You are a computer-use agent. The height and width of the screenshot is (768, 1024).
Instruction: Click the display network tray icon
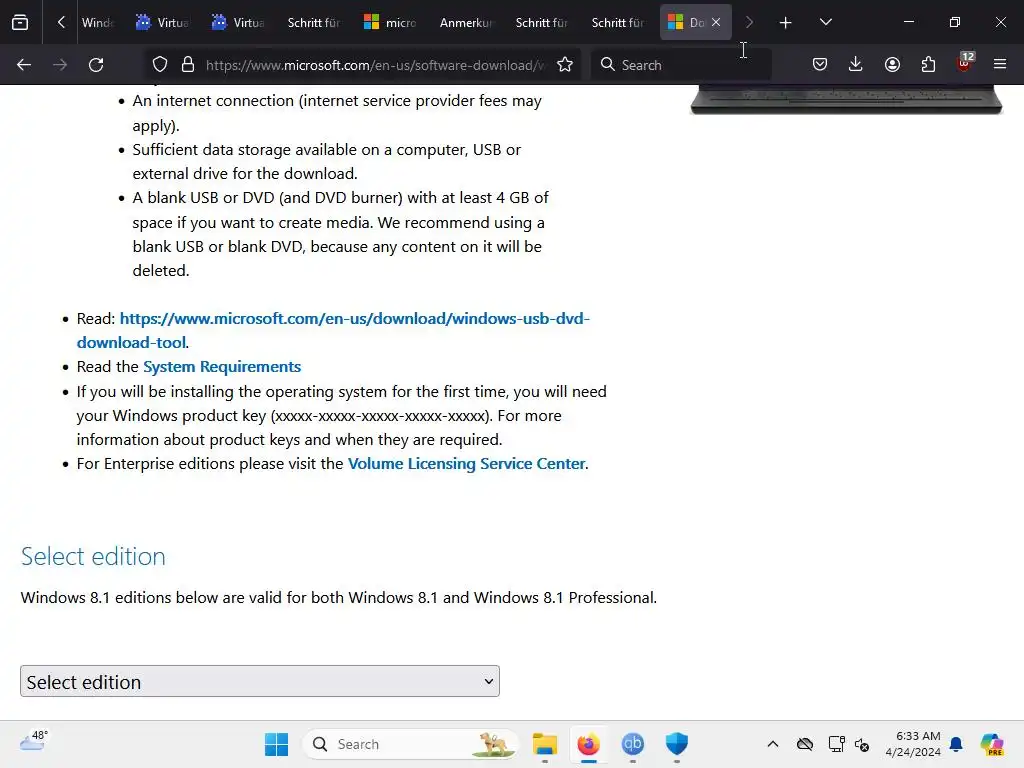point(837,744)
